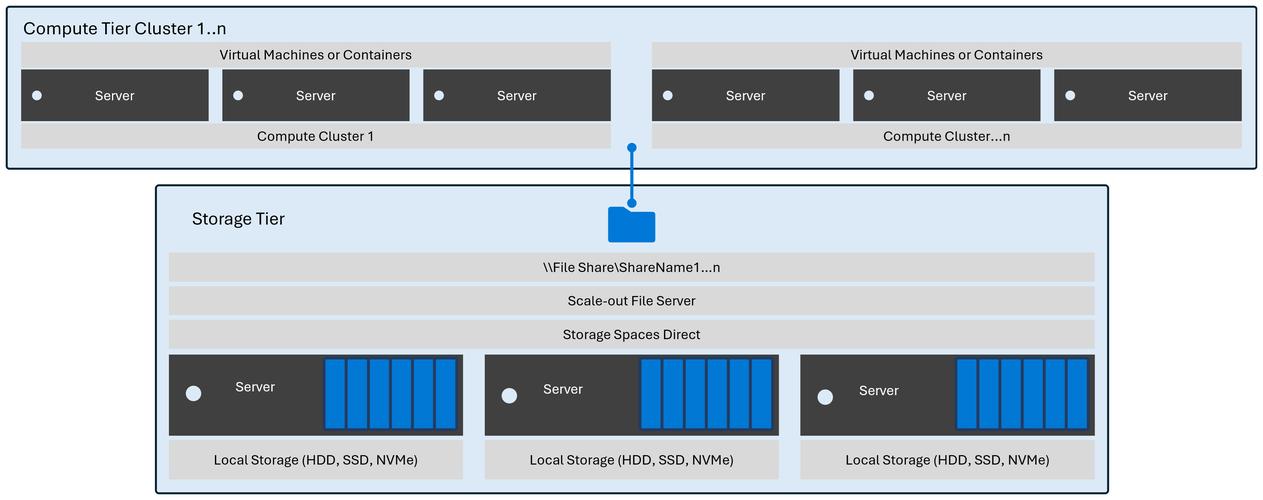Click the blue file share folder icon

point(631,224)
